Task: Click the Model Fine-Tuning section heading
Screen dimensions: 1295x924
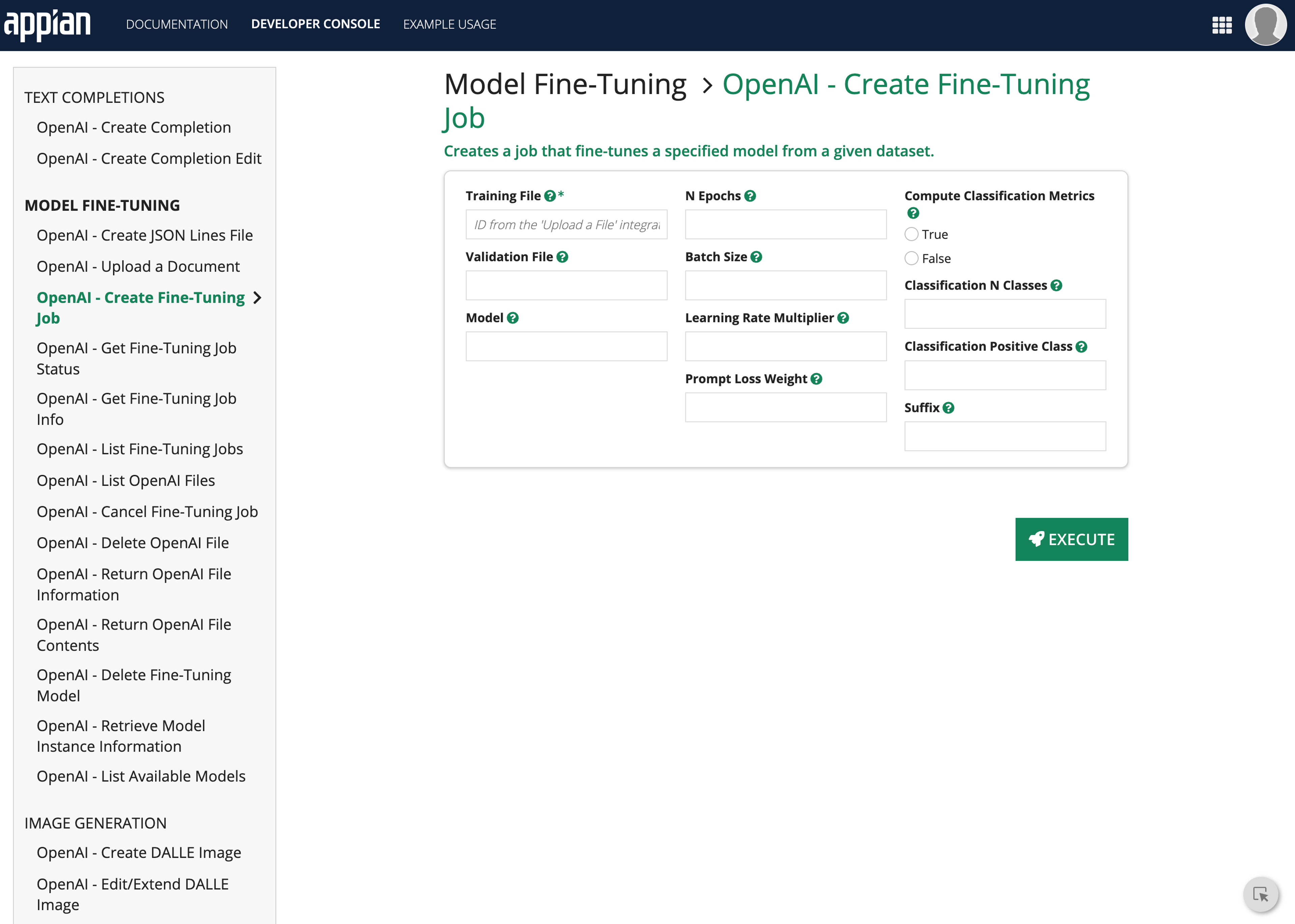Action: 103,205
